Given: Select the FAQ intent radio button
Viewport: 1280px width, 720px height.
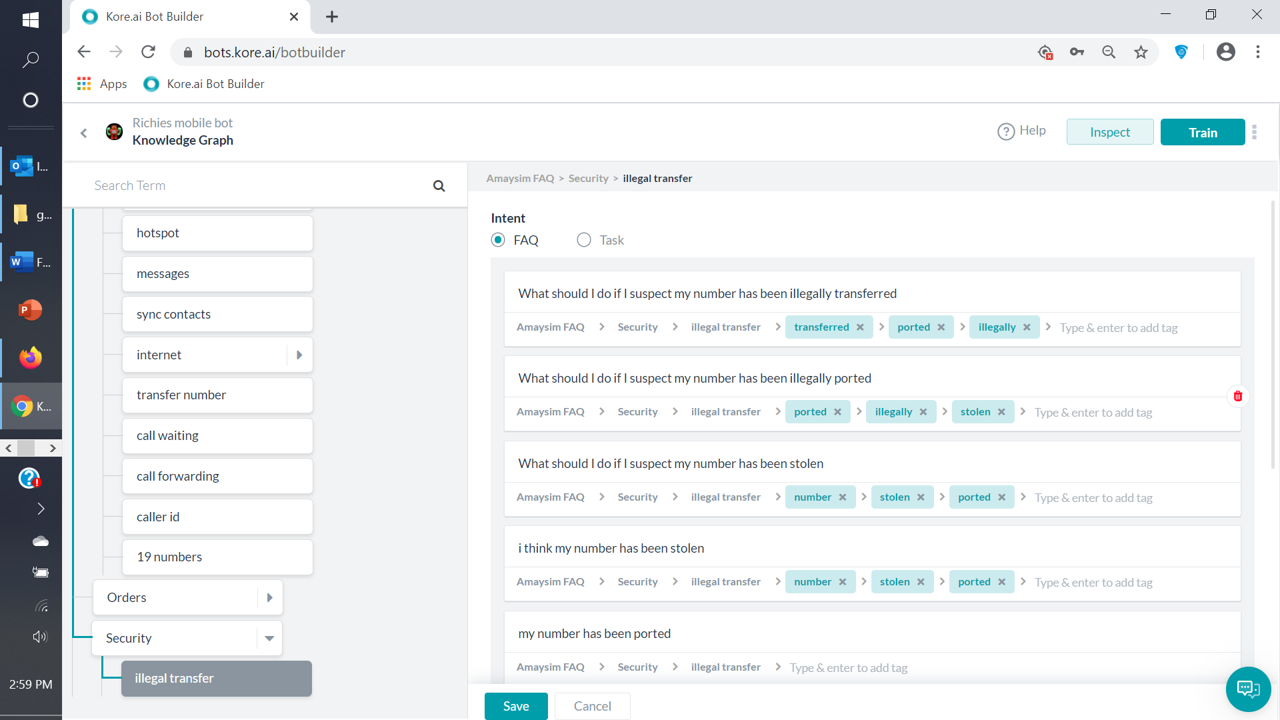Looking at the screenshot, I should click(x=498, y=240).
